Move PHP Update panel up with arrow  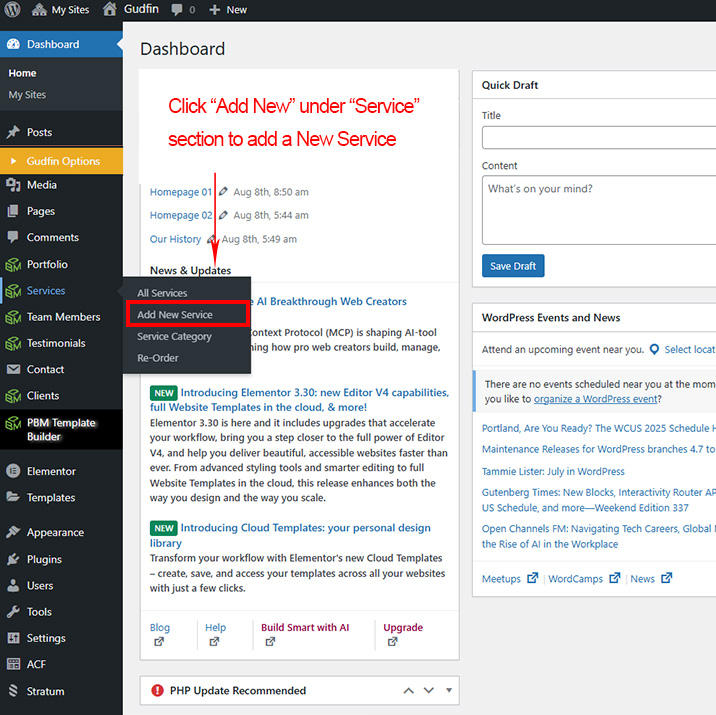(x=408, y=690)
